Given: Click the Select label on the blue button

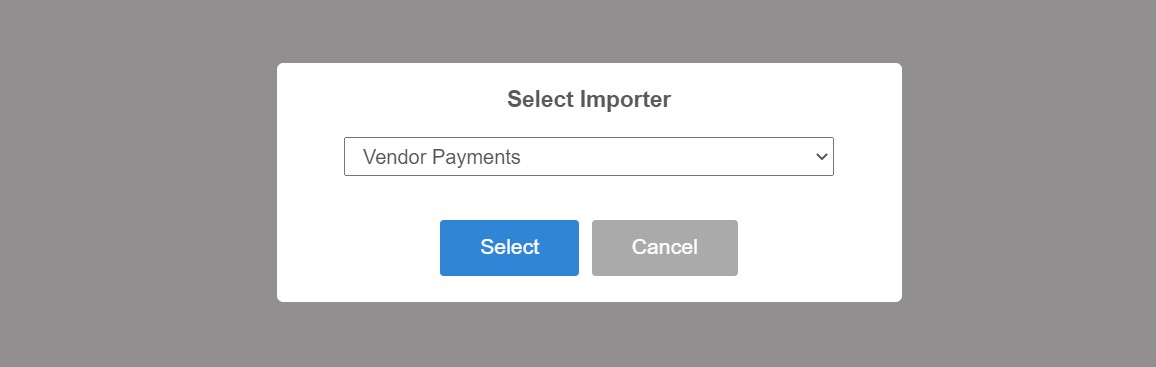Looking at the screenshot, I should pyautogui.click(x=509, y=247).
